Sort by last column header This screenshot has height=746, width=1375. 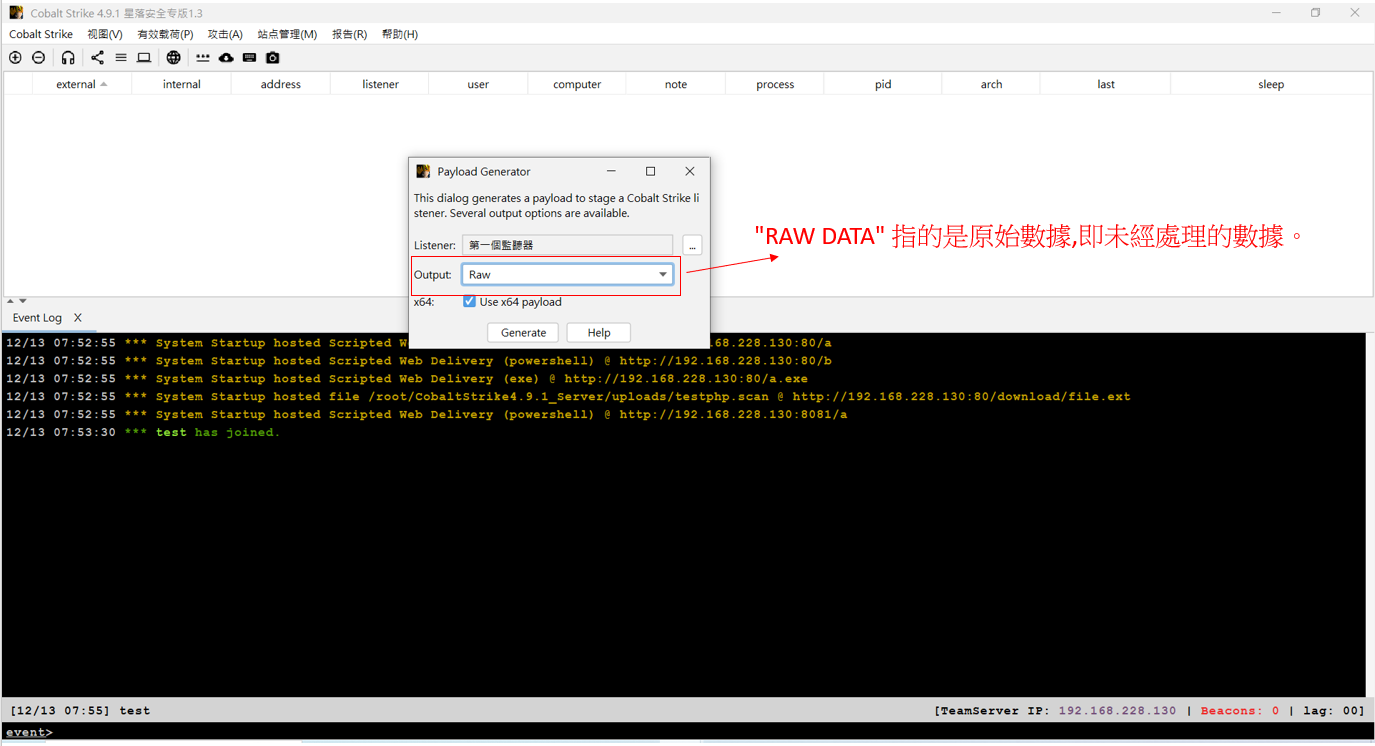coord(1105,84)
